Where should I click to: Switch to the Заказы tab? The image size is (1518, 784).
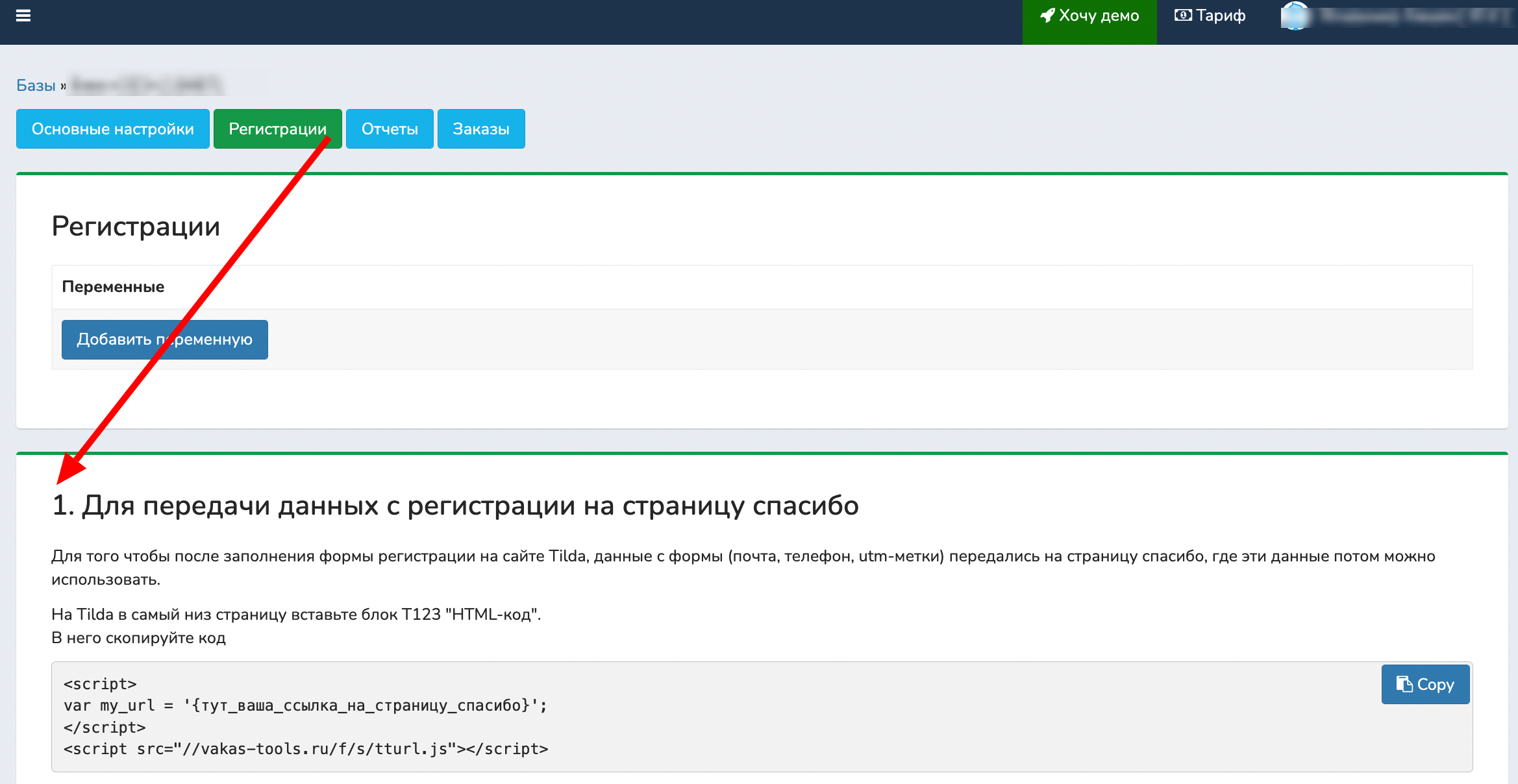481,129
